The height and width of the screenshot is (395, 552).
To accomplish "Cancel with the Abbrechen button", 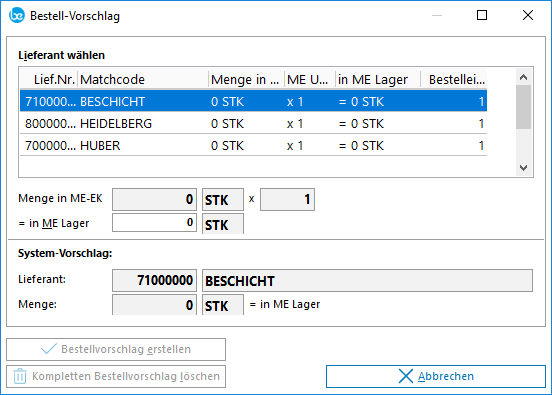I will 436,376.
